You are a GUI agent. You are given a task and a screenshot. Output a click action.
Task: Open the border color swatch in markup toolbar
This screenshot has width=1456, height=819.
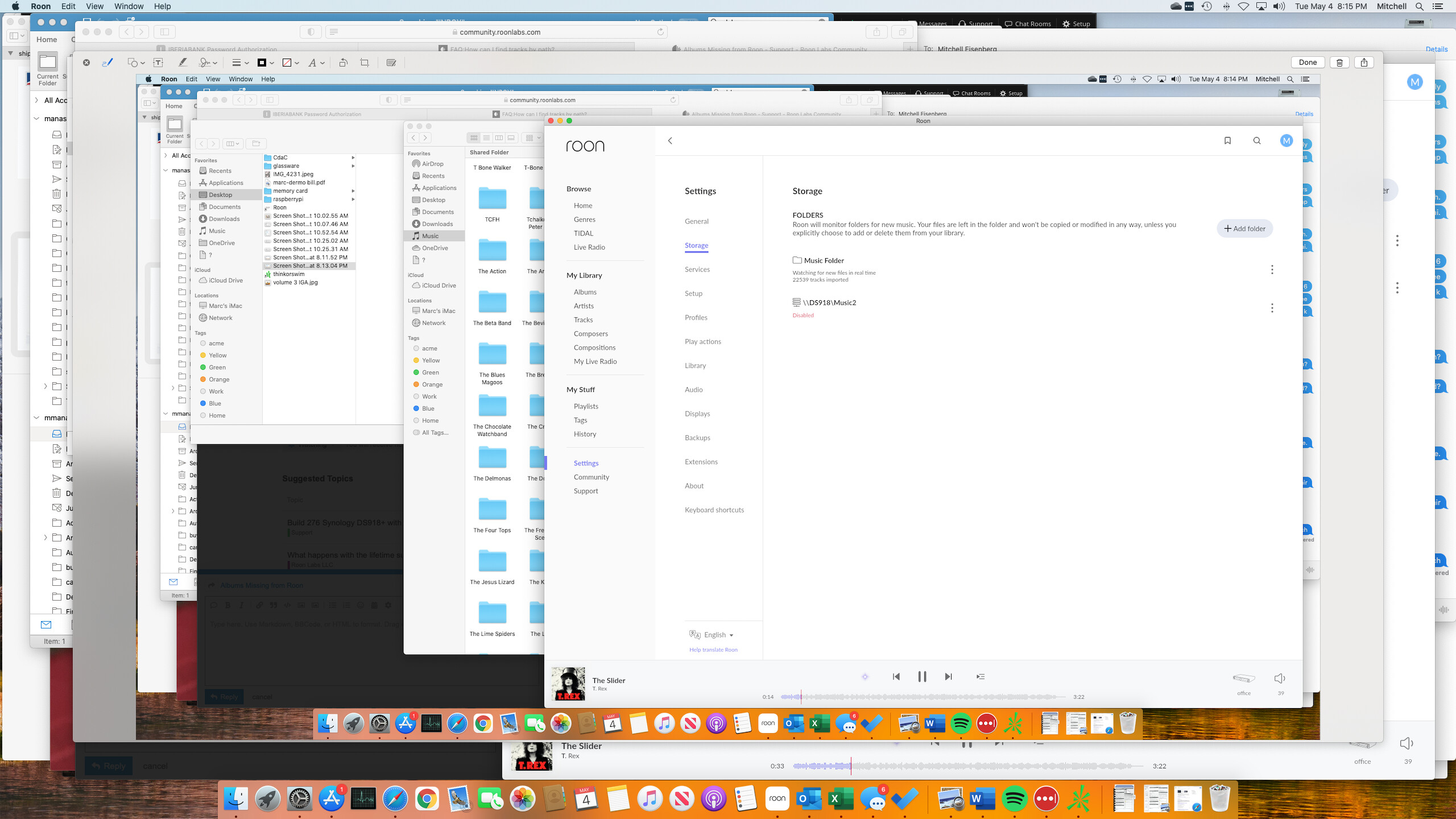tap(266, 63)
